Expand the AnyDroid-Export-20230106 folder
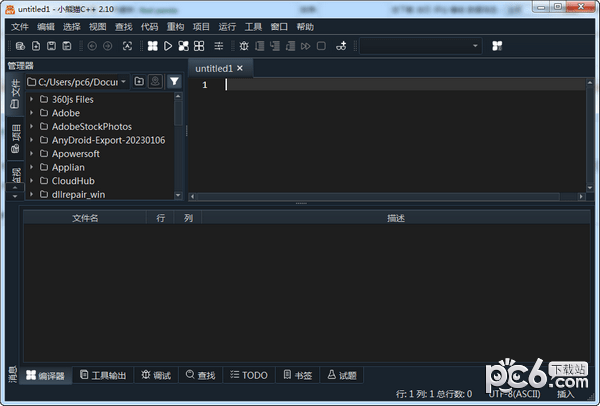This screenshot has height=406, width=600. tap(31, 140)
